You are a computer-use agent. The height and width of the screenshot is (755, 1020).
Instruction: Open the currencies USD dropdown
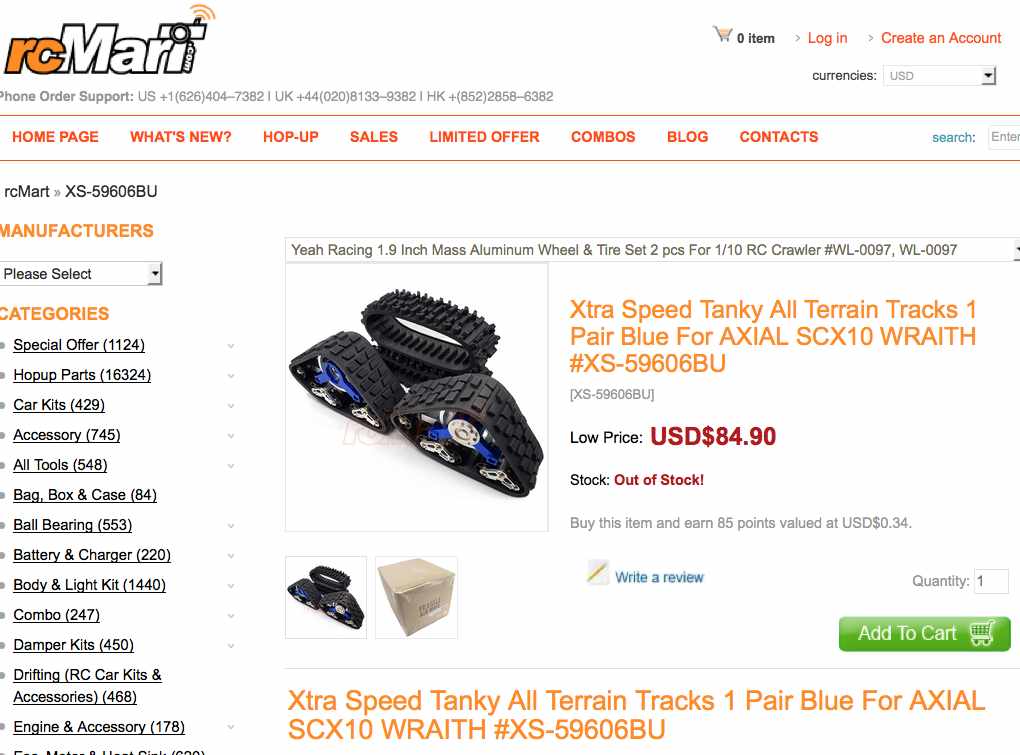939,75
